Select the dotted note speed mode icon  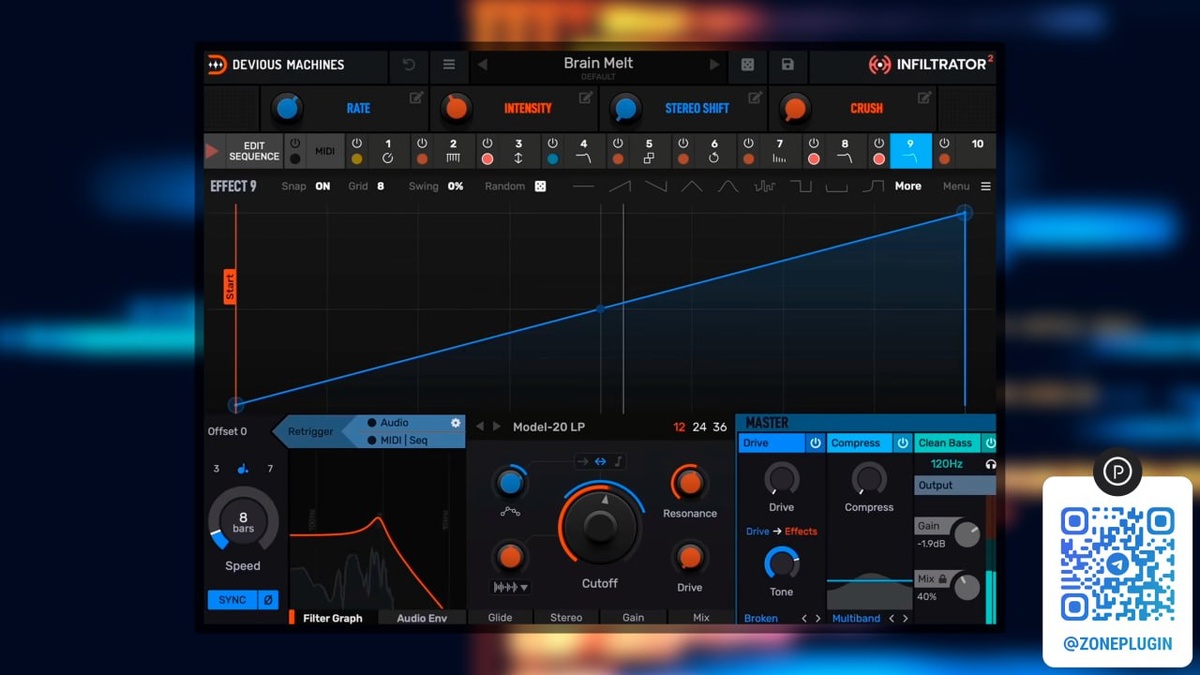click(x=243, y=468)
